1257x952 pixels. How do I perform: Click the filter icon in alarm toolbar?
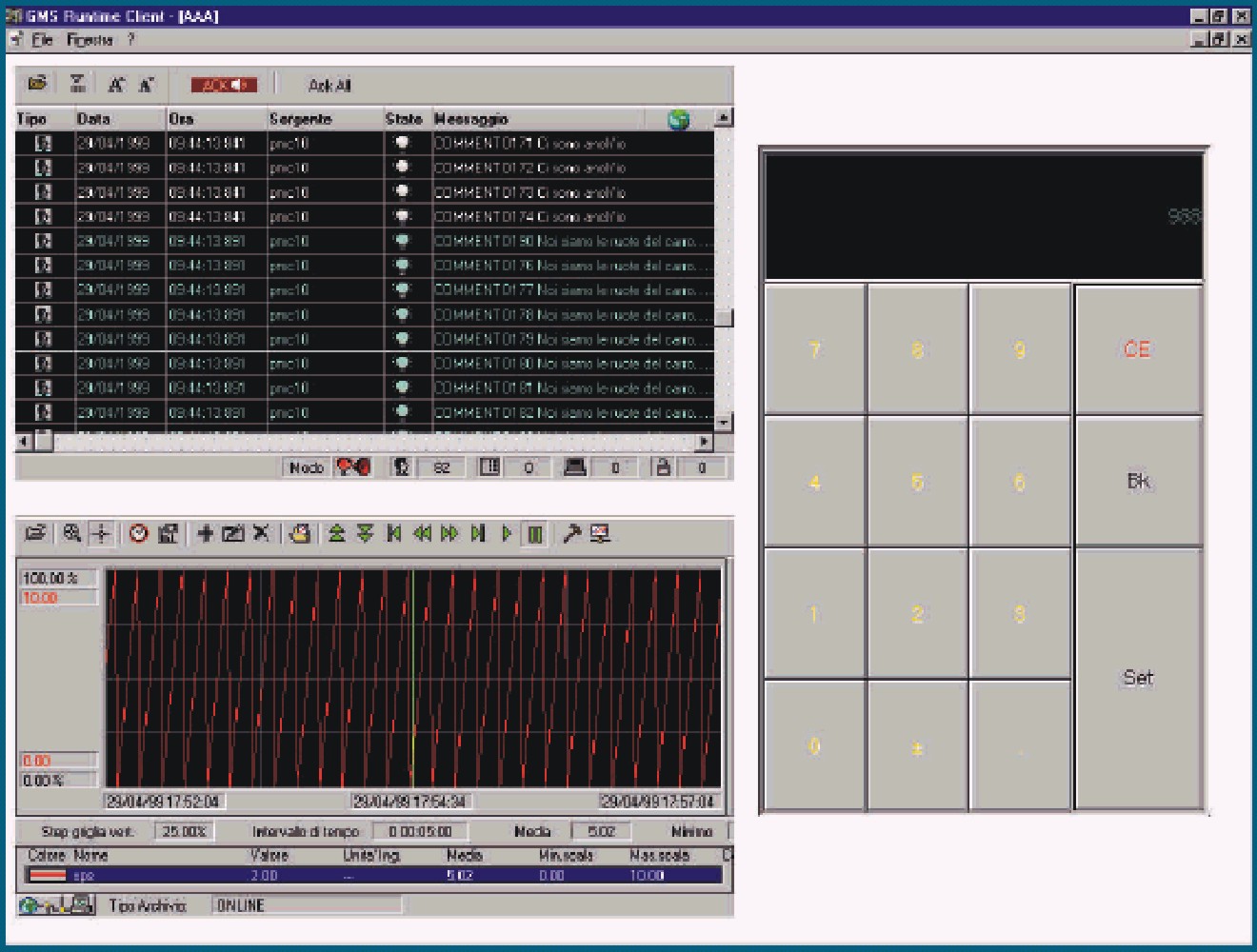point(78,85)
